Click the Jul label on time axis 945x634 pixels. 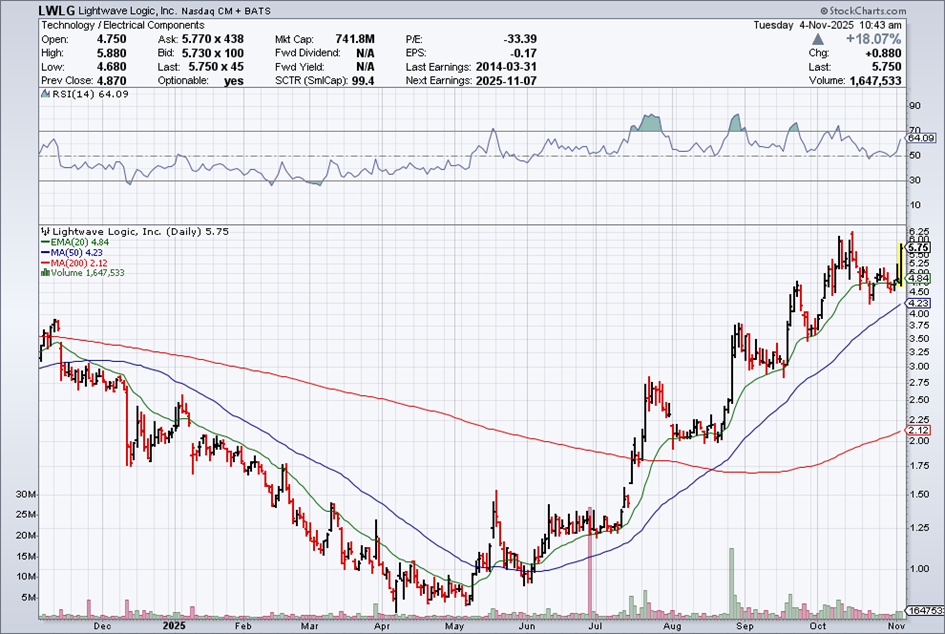click(595, 626)
